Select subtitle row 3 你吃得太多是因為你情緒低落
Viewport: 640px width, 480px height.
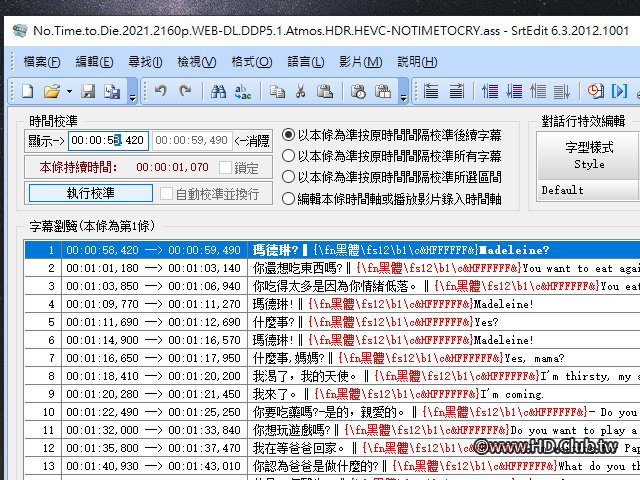click(x=332, y=286)
